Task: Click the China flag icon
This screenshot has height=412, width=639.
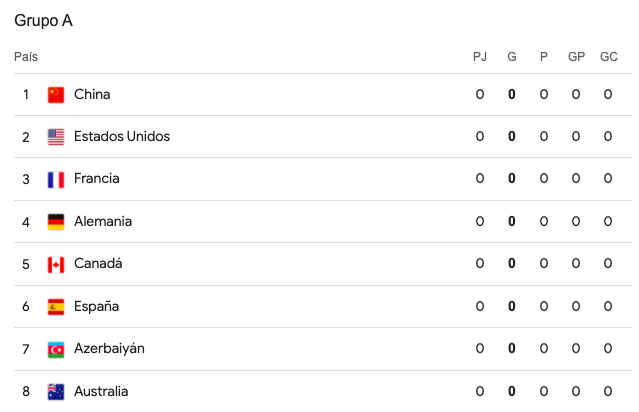Action: pos(56,95)
